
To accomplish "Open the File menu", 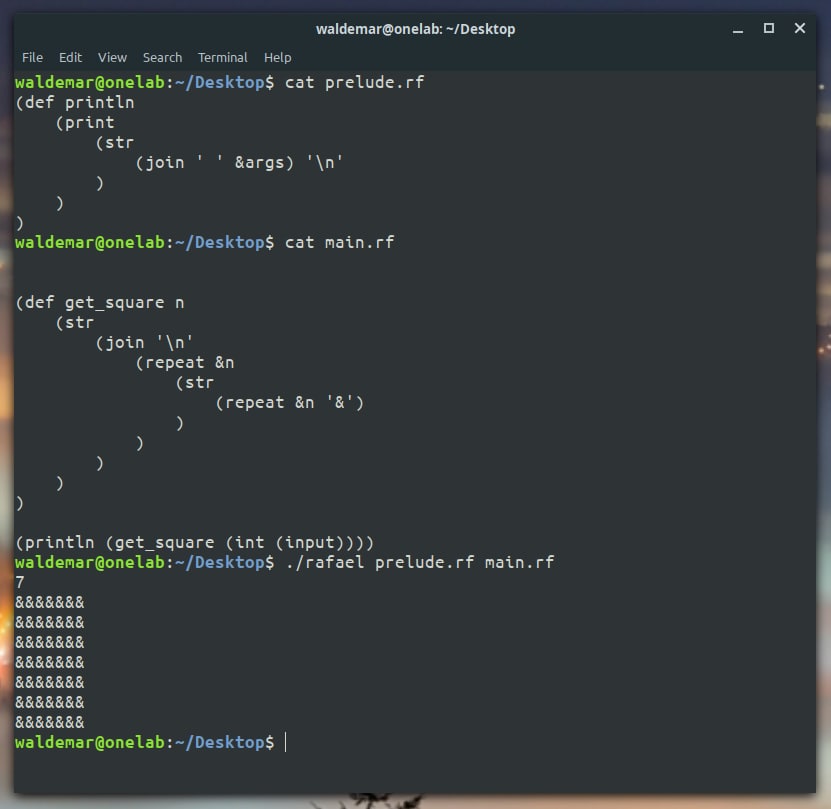I will (x=32, y=57).
